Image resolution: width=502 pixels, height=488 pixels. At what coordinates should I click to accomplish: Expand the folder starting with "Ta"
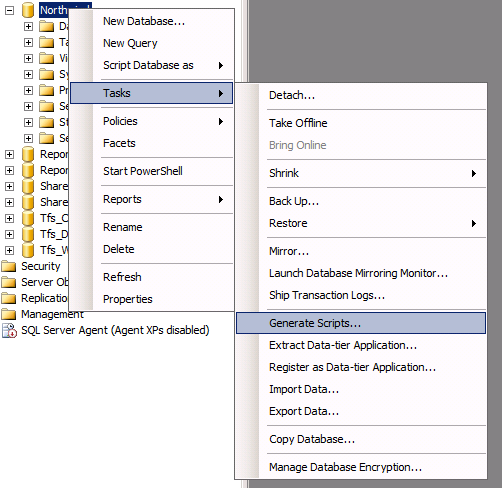(x=28, y=42)
